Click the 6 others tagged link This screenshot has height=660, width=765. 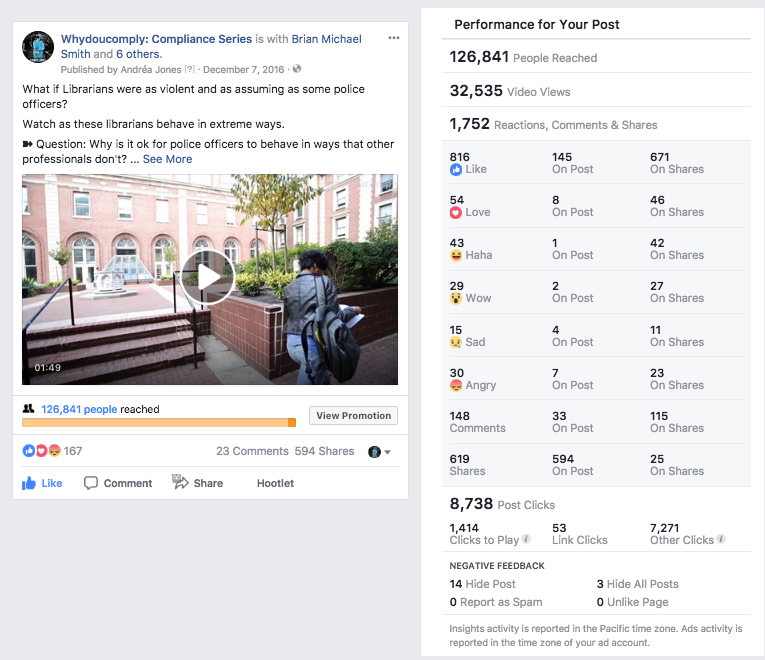[139, 54]
